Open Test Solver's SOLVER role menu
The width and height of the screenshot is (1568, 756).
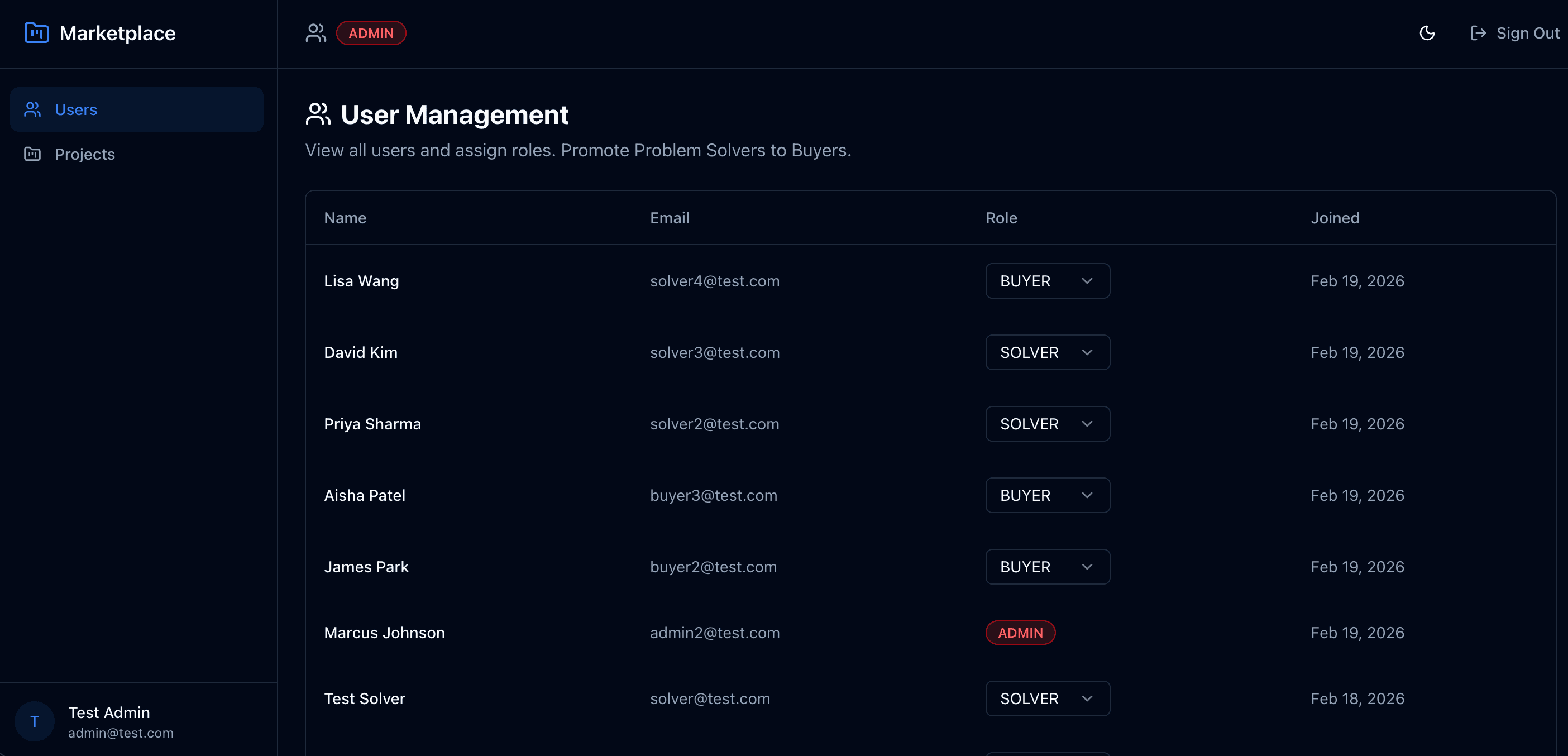1048,698
